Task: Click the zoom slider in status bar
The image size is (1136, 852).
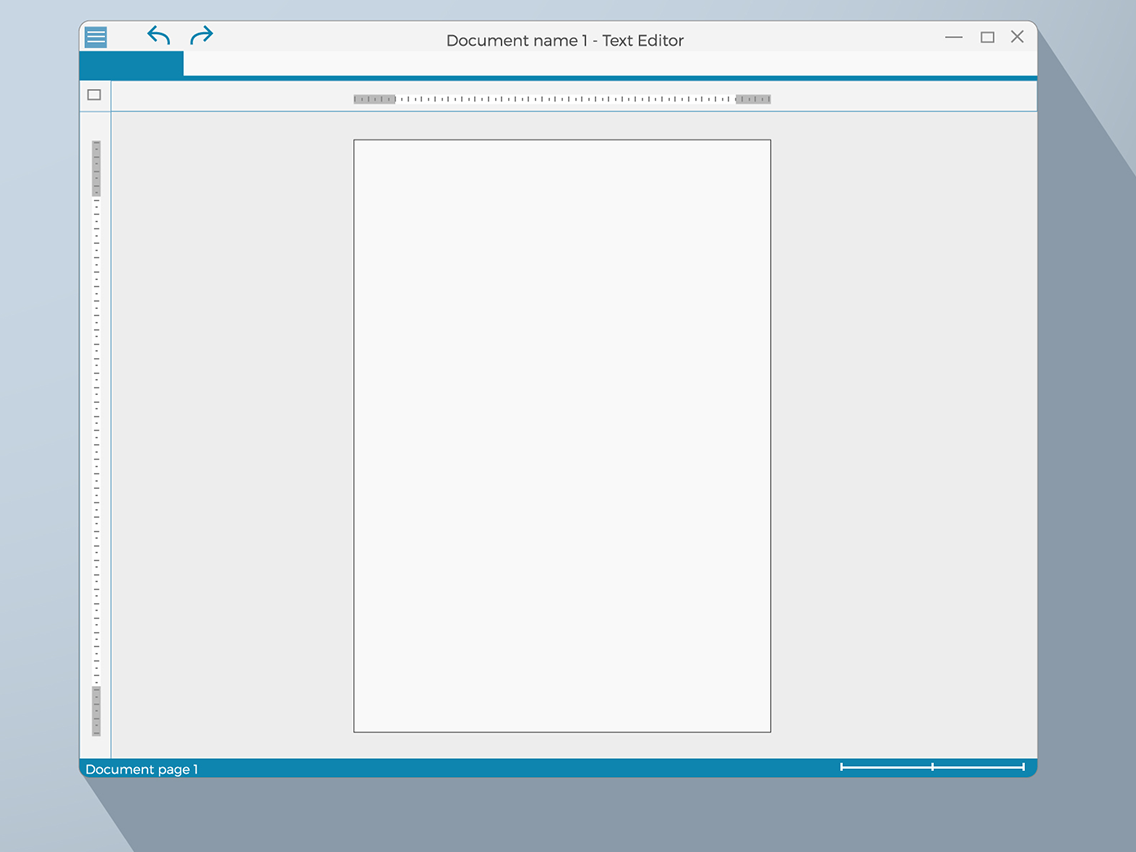Action: coord(932,767)
